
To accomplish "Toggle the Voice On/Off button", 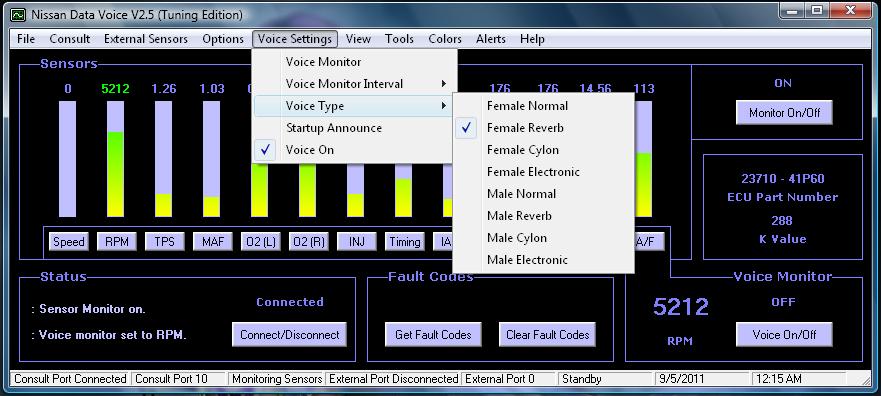I will coord(784,334).
